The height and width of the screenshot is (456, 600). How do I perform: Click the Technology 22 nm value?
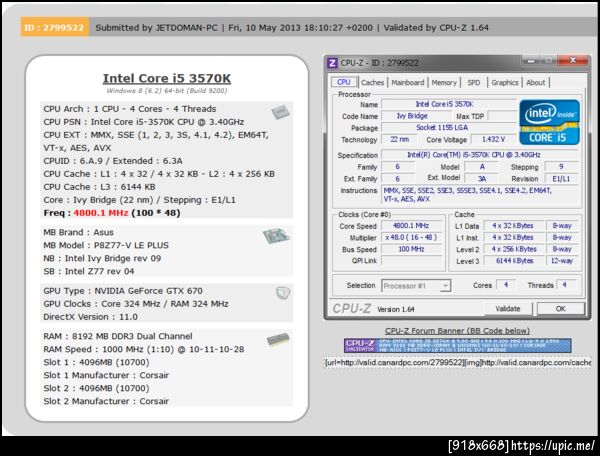pos(399,140)
